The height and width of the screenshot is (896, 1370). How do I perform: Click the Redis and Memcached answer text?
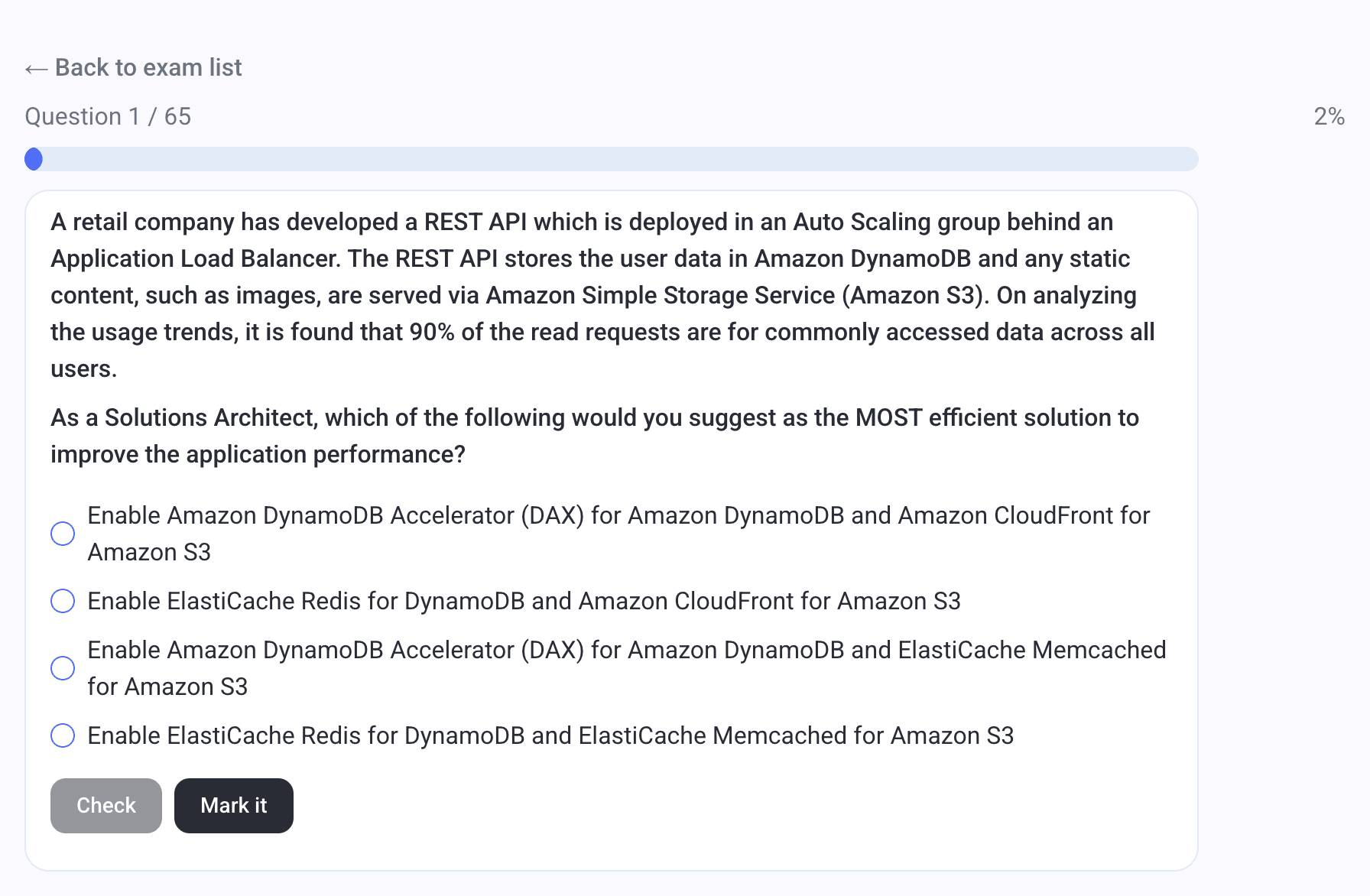[x=550, y=735]
